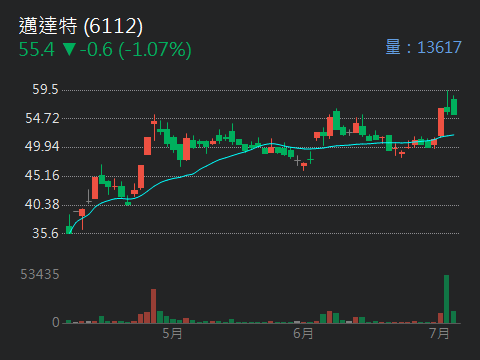The image size is (480, 360).
Task: Click the volume label 量：13617
Action: (423, 47)
